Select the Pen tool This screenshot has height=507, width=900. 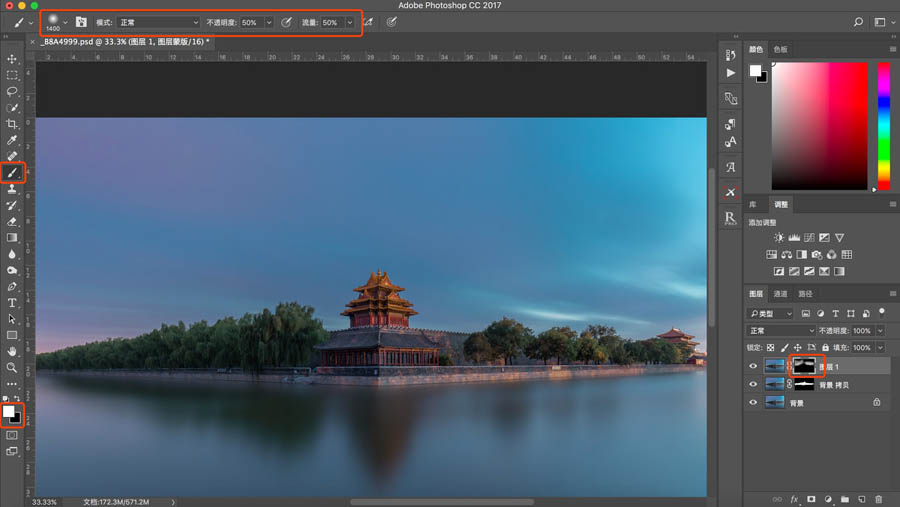[x=12, y=287]
